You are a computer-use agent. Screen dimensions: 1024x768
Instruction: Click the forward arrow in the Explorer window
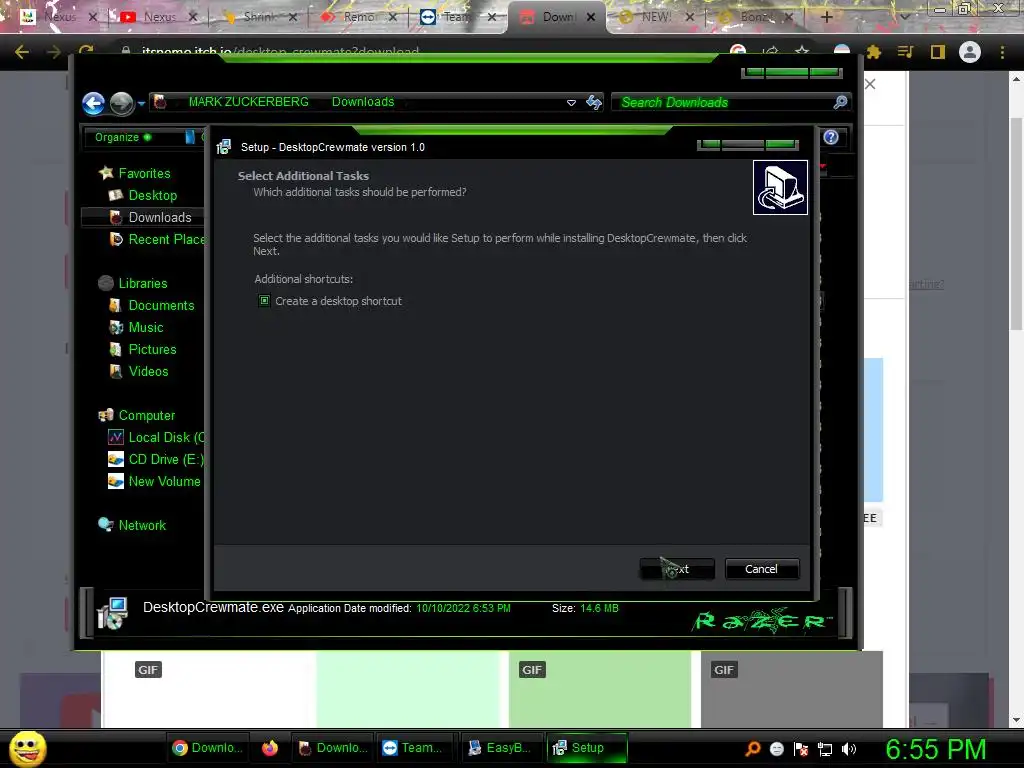pyautogui.click(x=121, y=103)
